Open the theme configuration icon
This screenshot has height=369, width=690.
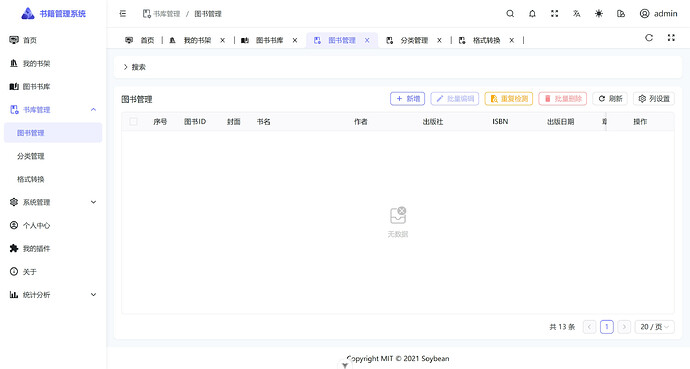pos(621,14)
